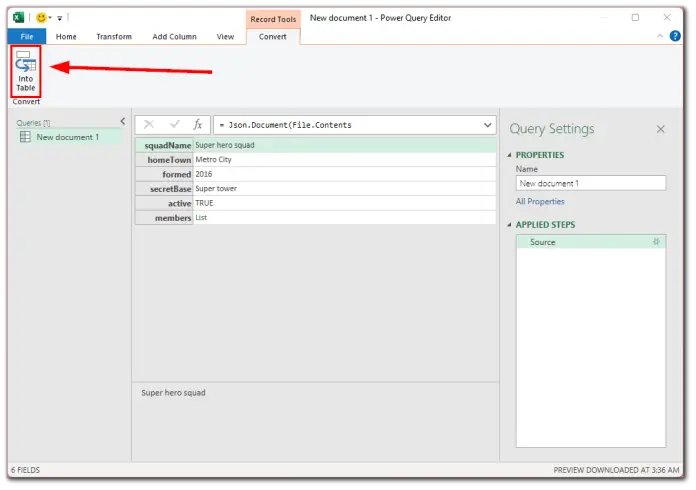Cancel formula with the X icon
Image resolution: width=696 pixels, height=490 pixels.
149,125
